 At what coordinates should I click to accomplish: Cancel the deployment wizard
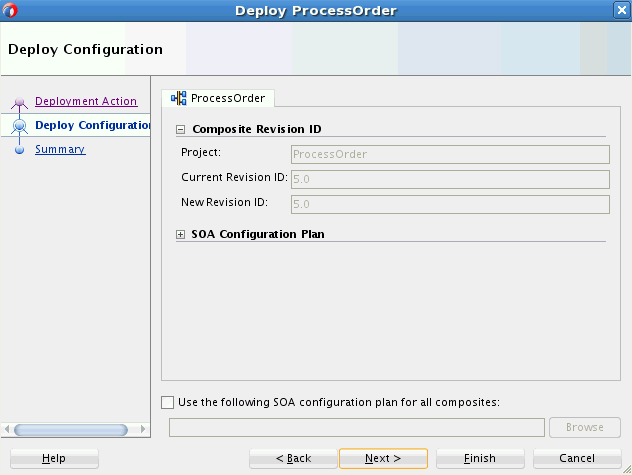point(577,458)
